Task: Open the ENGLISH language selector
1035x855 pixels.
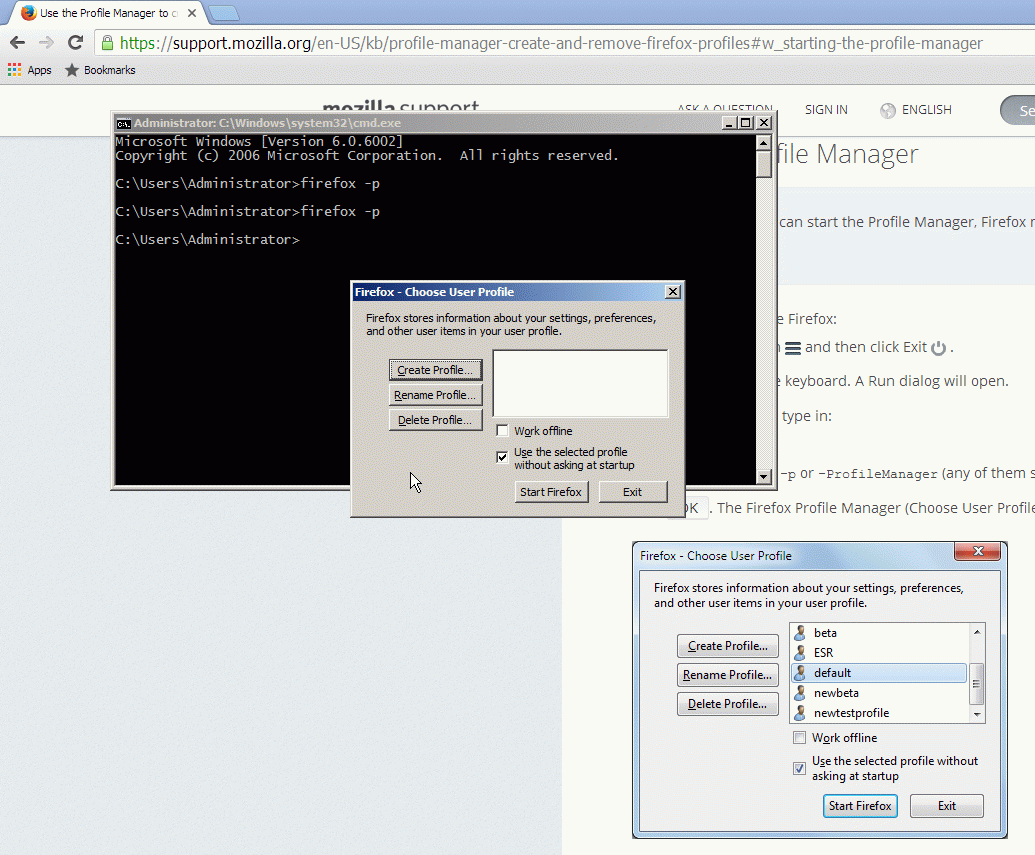Action: click(926, 110)
